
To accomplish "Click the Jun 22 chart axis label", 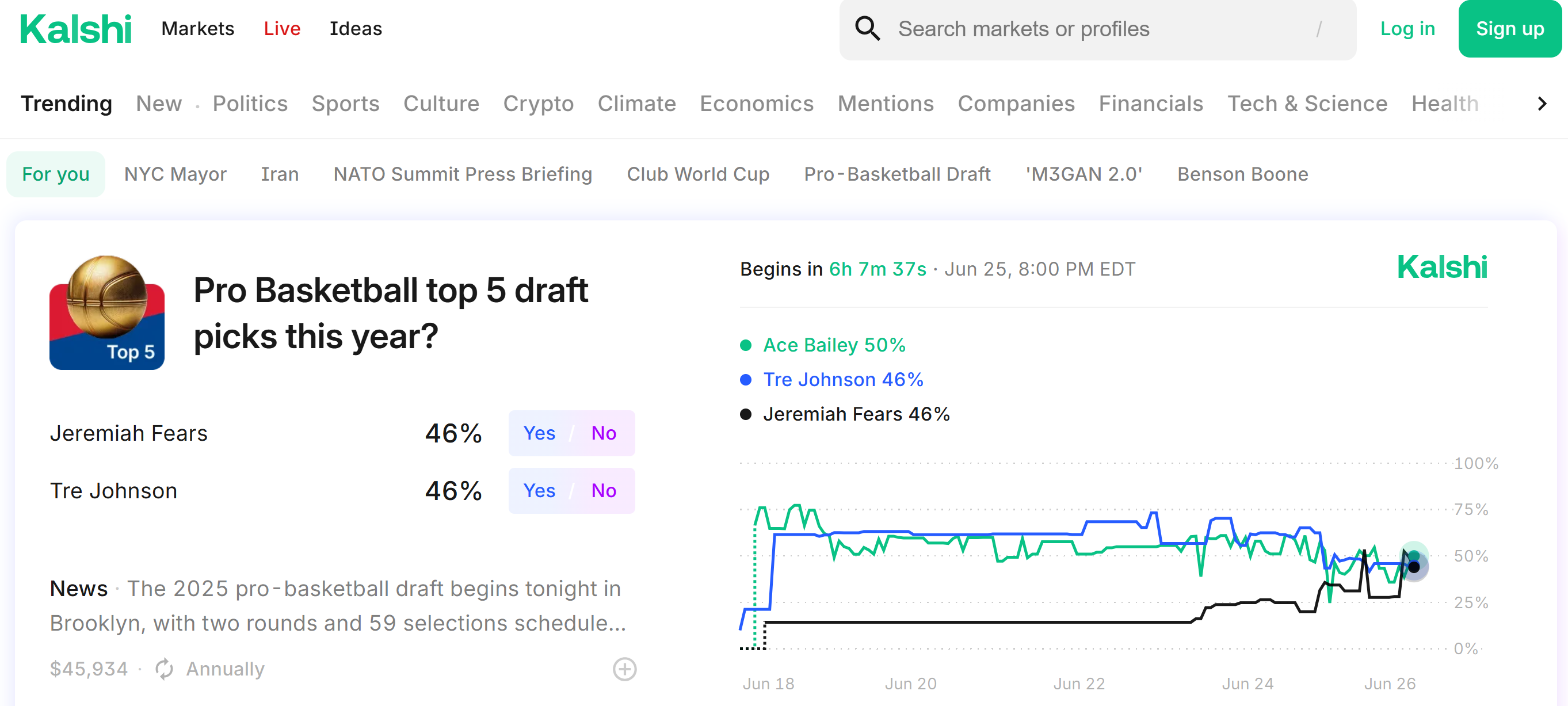I will (1078, 684).
